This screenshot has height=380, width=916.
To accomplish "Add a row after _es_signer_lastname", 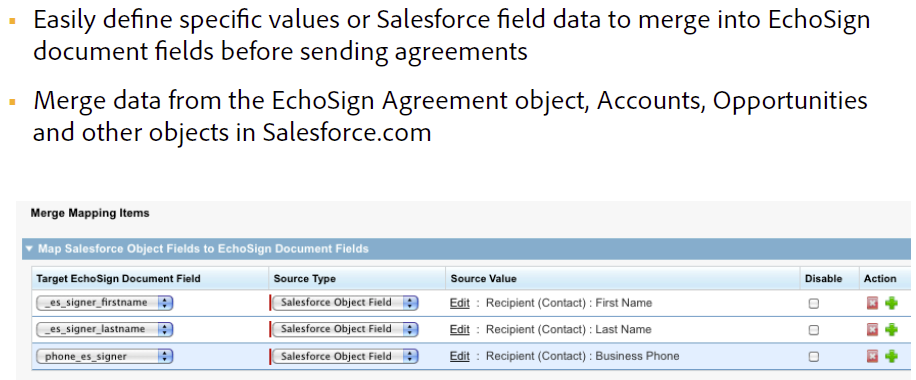I will click(891, 330).
